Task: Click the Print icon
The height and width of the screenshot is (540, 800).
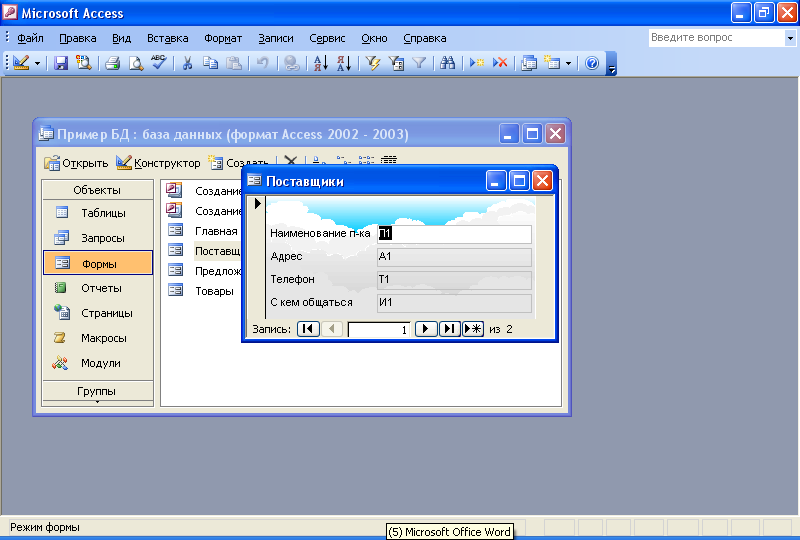Action: coord(112,63)
